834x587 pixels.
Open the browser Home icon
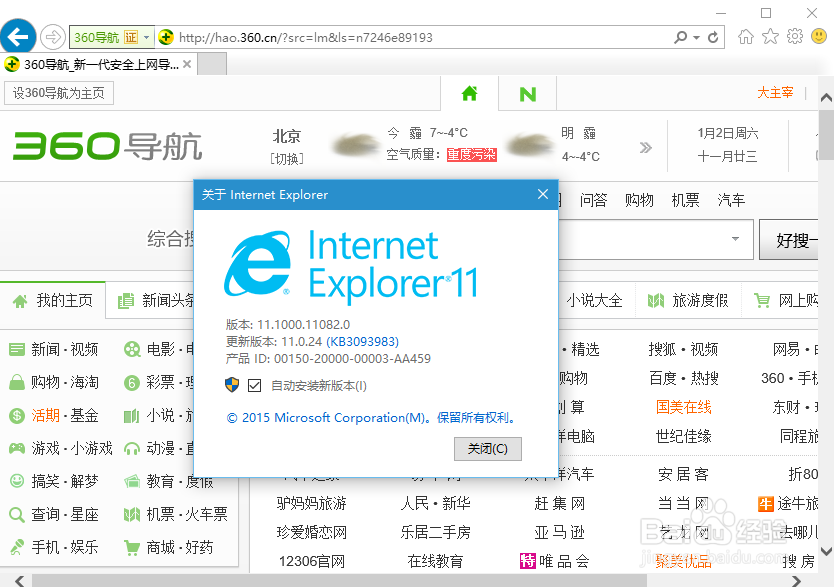pos(746,37)
